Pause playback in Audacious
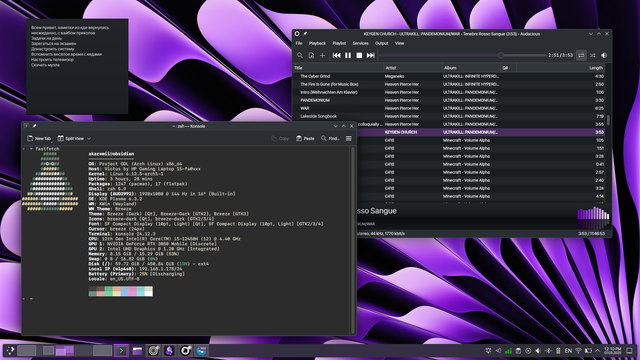The width and height of the screenshot is (640, 360). 348,56
